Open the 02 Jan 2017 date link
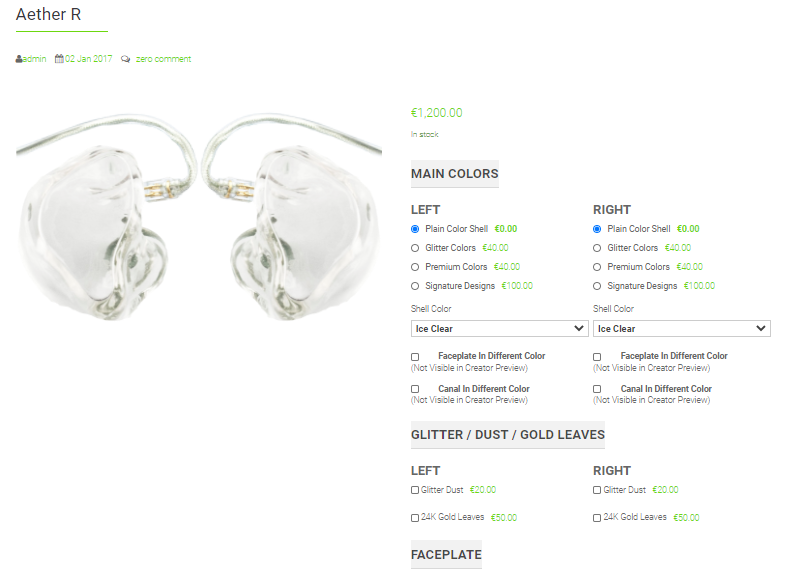 click(x=89, y=59)
